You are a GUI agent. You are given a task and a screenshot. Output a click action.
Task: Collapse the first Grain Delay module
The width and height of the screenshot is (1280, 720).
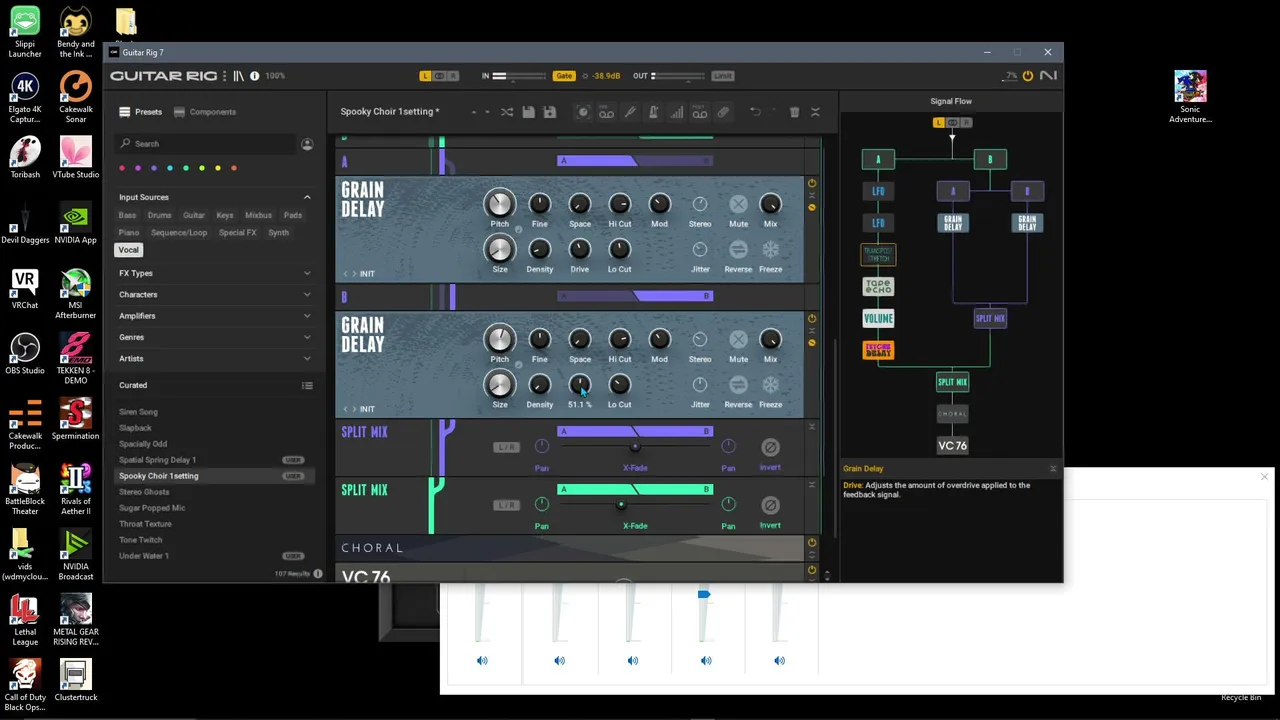point(812,195)
